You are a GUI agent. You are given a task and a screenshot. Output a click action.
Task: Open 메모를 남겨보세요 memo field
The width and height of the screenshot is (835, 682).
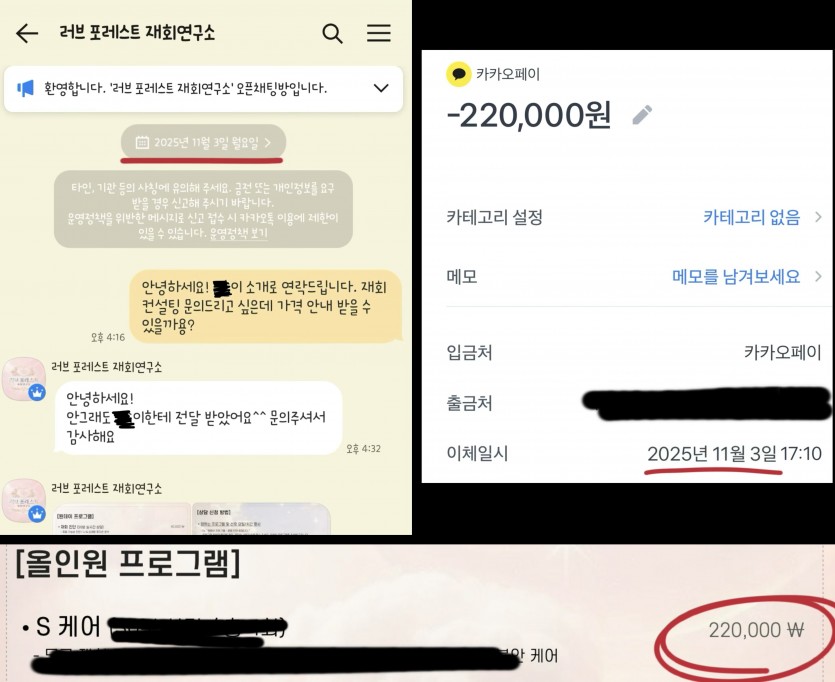pos(747,277)
